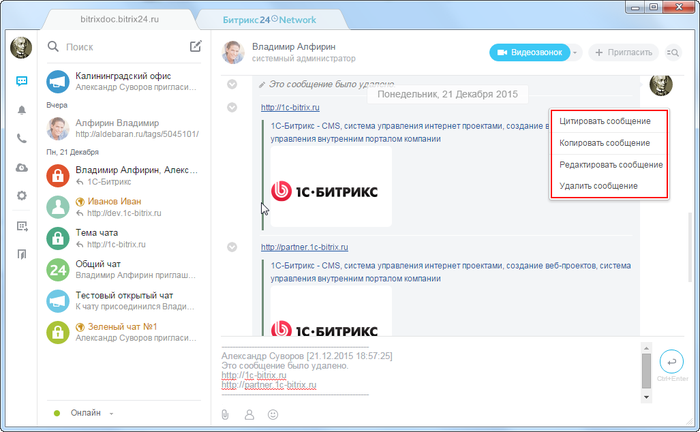Attach a file with paperclip icon

pos(225,415)
